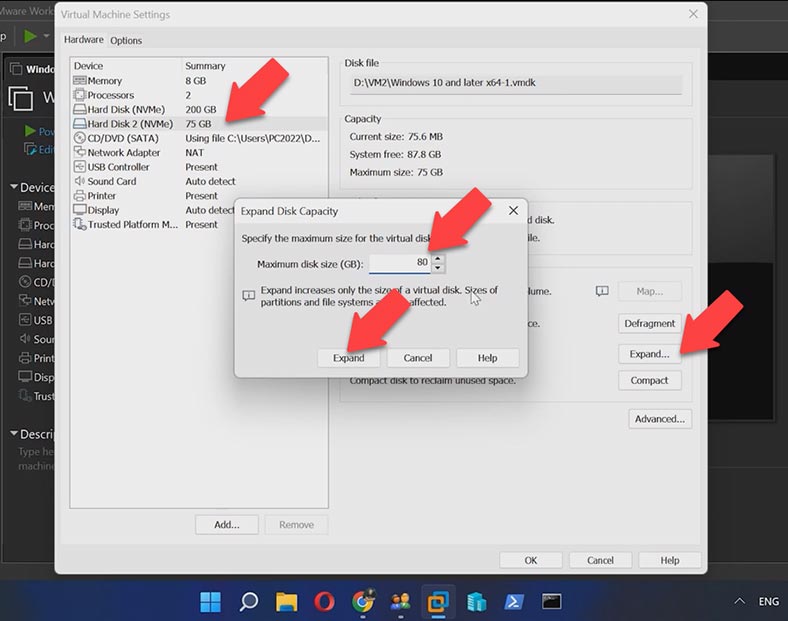
Task: Collapse the Description section in sidebar
Action: [14, 434]
